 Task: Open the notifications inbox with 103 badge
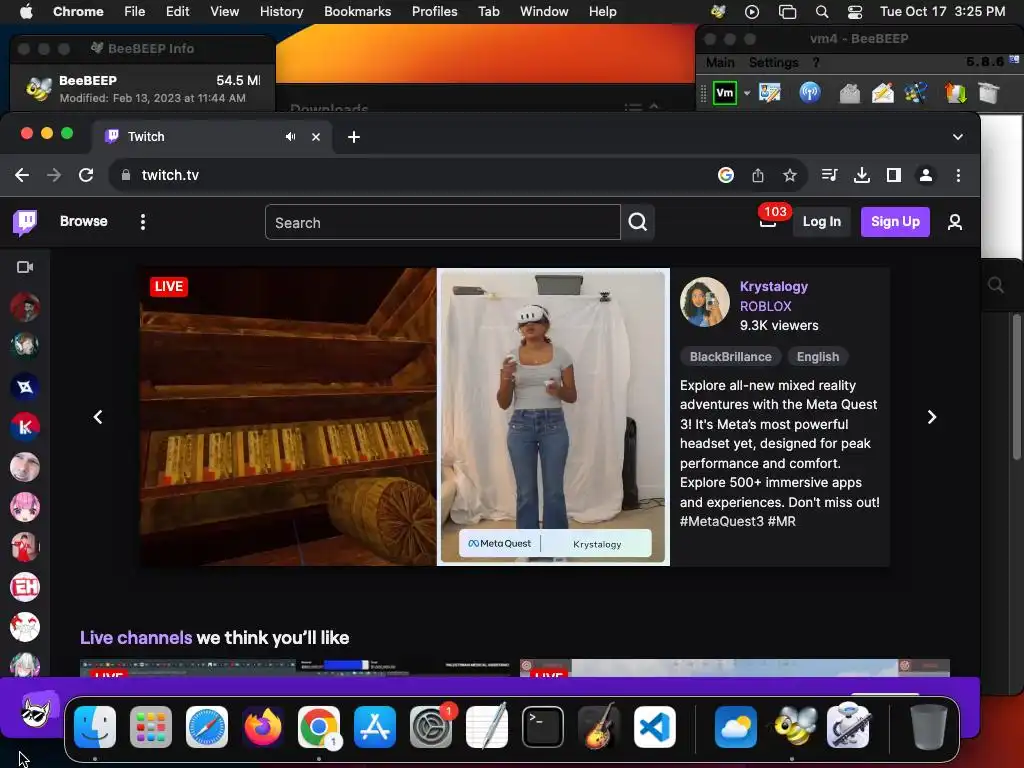768,221
